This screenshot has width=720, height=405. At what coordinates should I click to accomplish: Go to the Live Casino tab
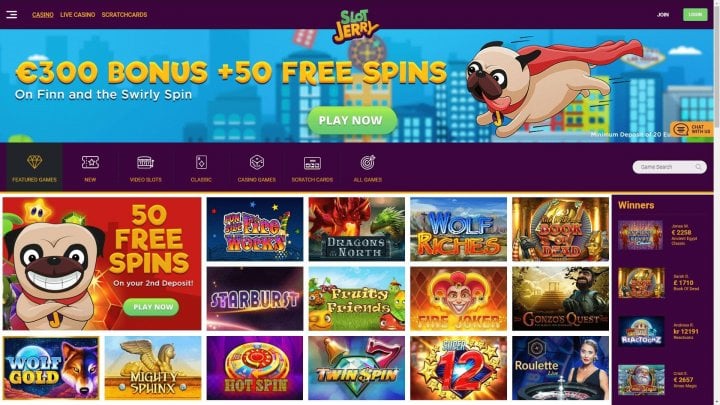pos(78,15)
